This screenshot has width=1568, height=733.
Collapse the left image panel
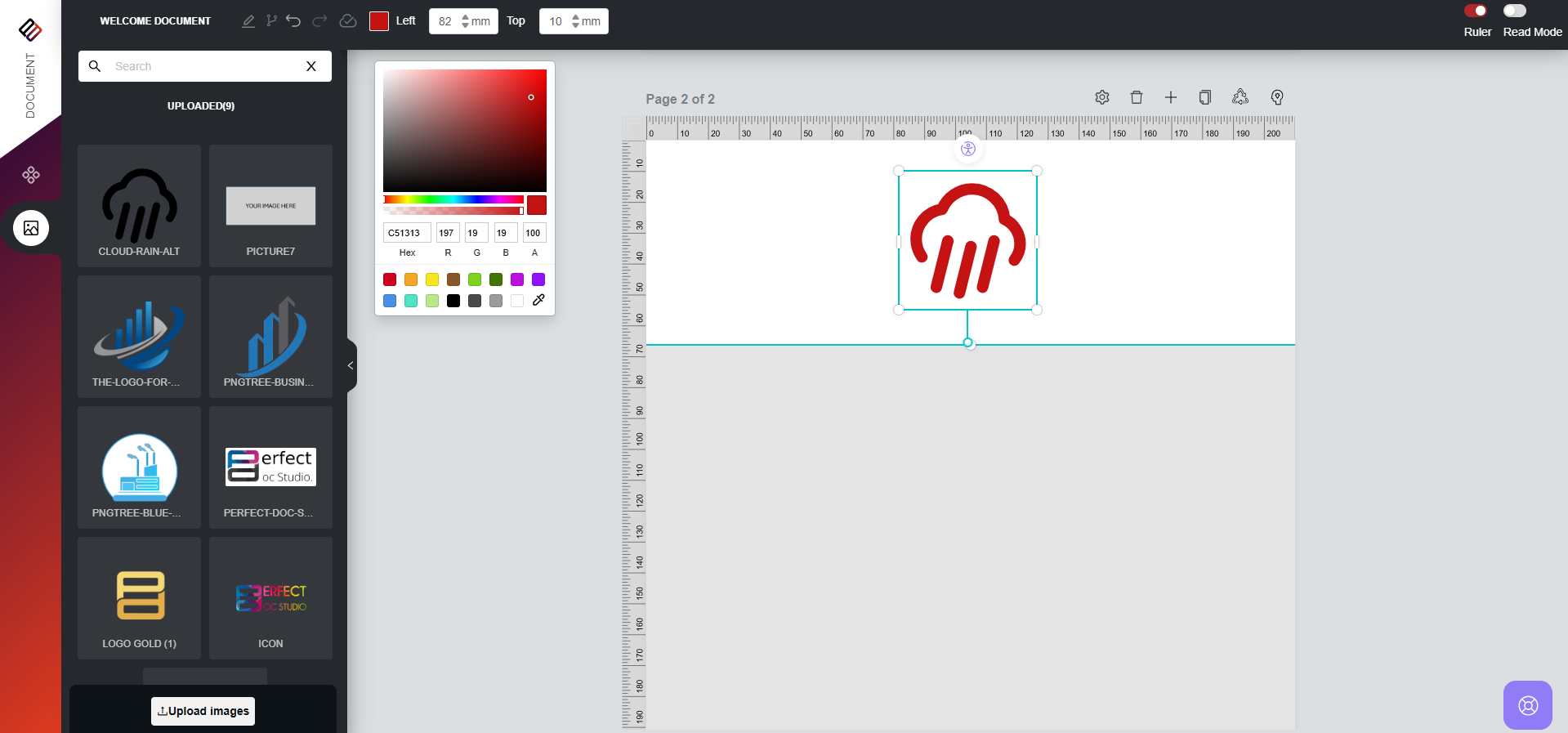click(351, 366)
